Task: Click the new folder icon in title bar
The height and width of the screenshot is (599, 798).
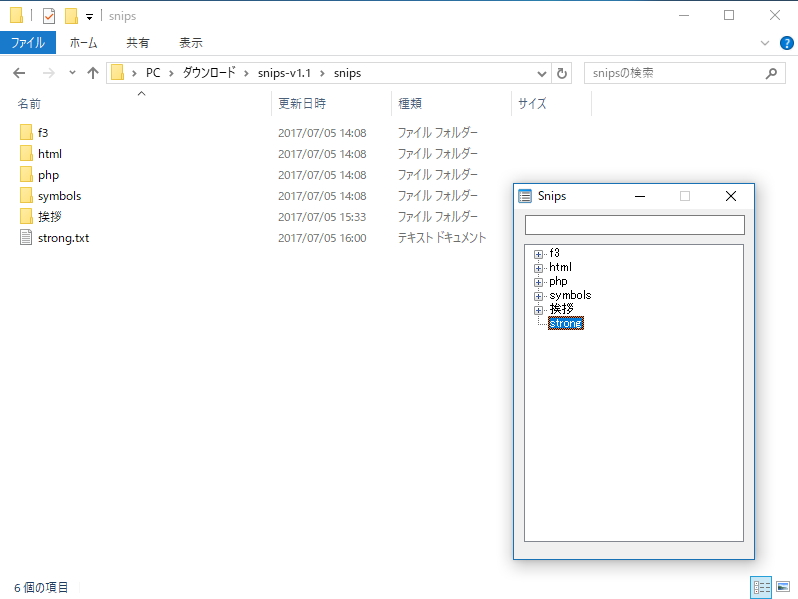Action: (x=71, y=16)
